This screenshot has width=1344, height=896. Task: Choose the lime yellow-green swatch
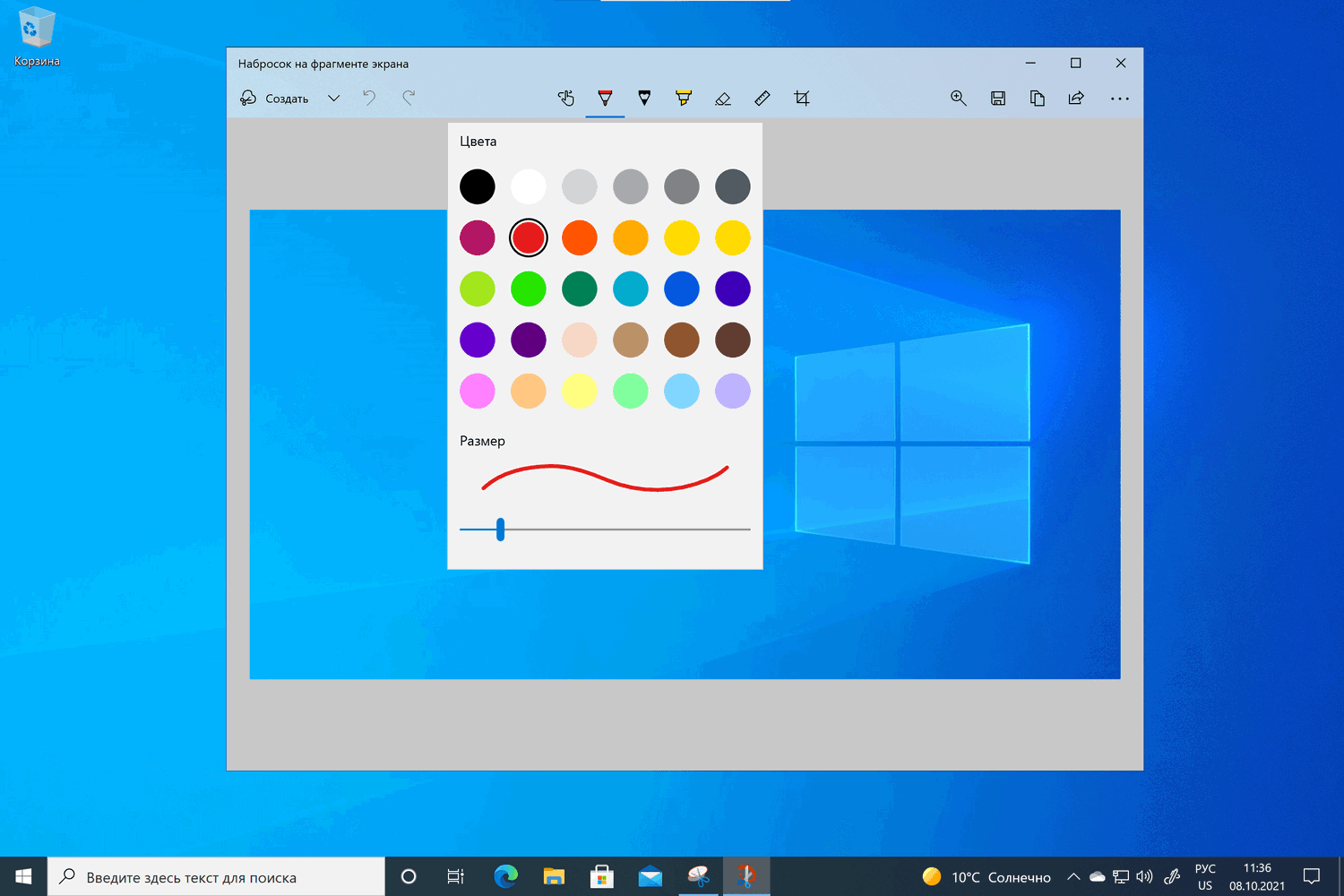[x=478, y=289]
